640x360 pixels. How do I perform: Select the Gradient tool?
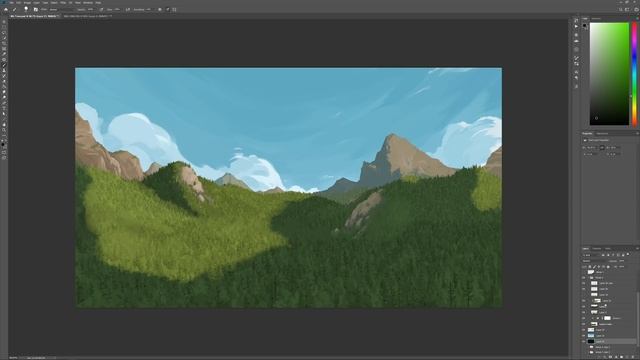point(4,87)
